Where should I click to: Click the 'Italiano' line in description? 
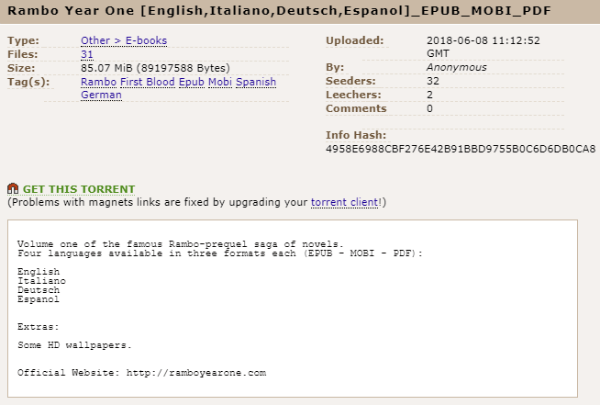pyautogui.click(x=41, y=281)
